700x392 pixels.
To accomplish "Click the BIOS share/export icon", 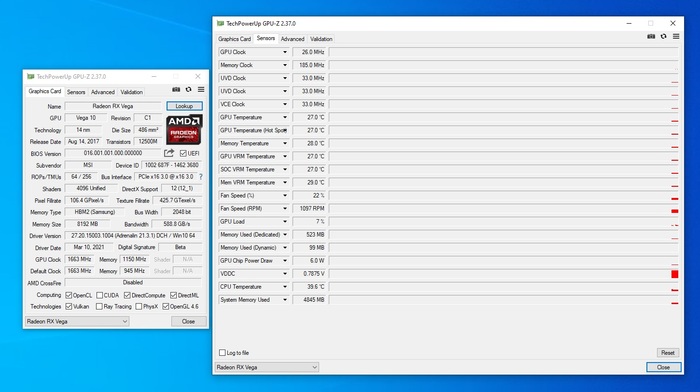I will [169, 153].
